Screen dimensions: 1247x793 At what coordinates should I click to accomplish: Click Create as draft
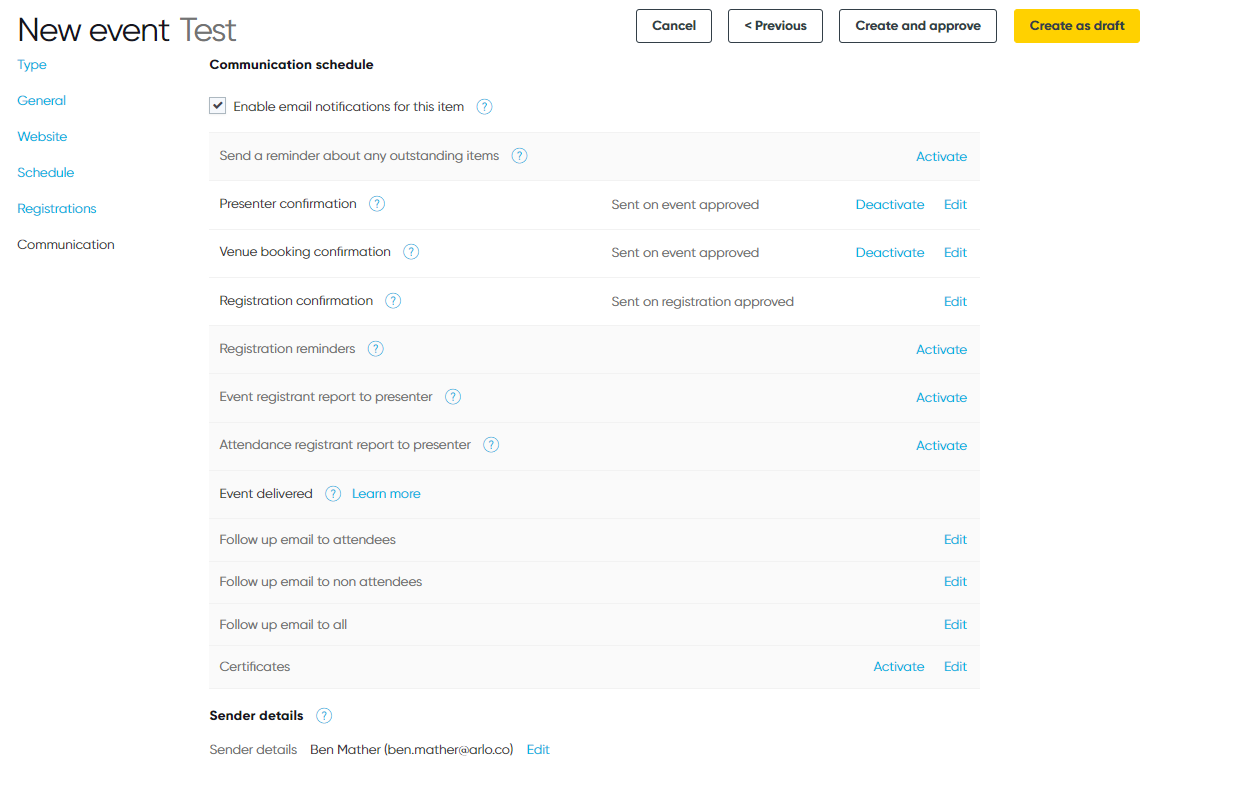[x=1077, y=26]
